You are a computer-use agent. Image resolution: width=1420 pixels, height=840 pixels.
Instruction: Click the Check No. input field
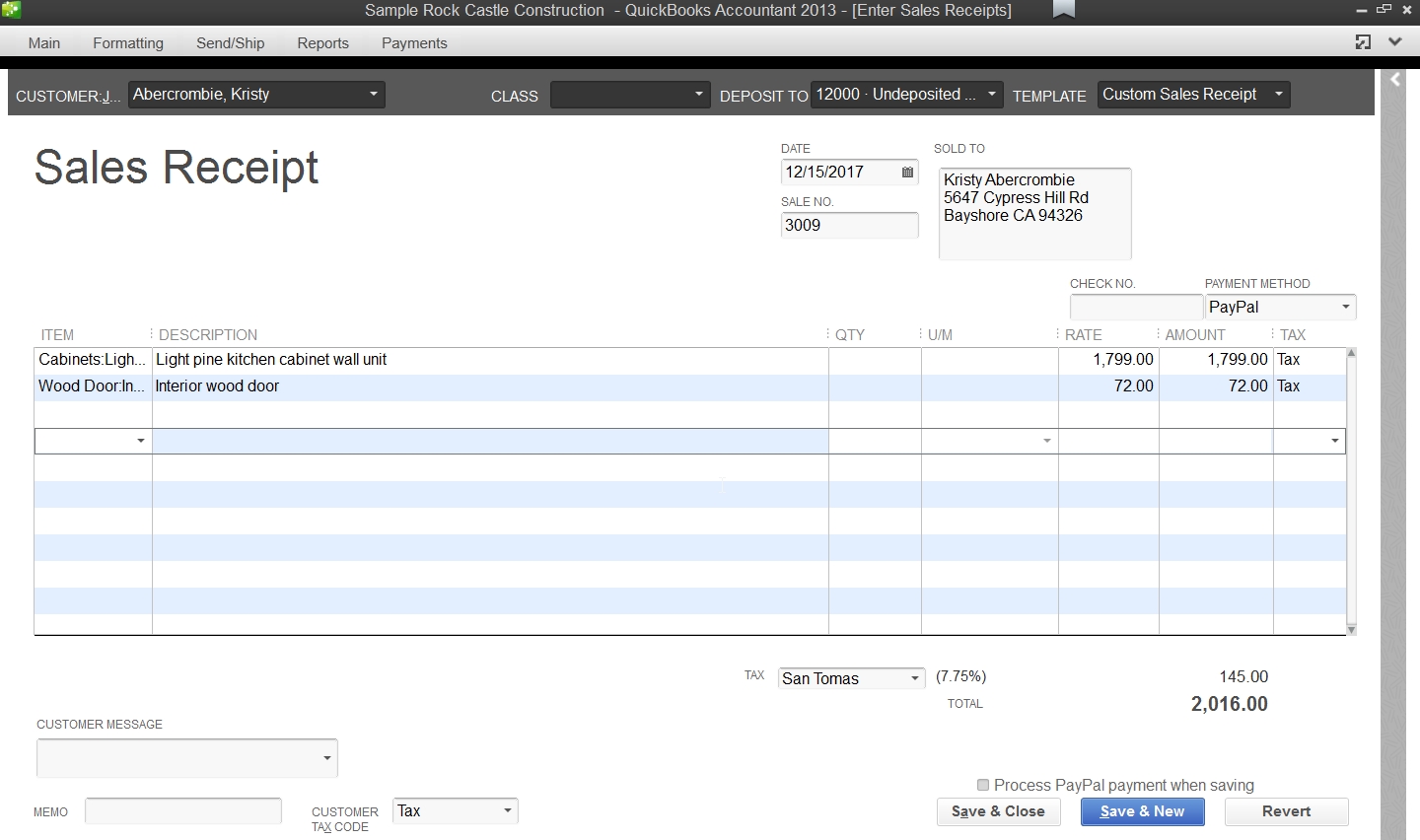tap(1136, 308)
